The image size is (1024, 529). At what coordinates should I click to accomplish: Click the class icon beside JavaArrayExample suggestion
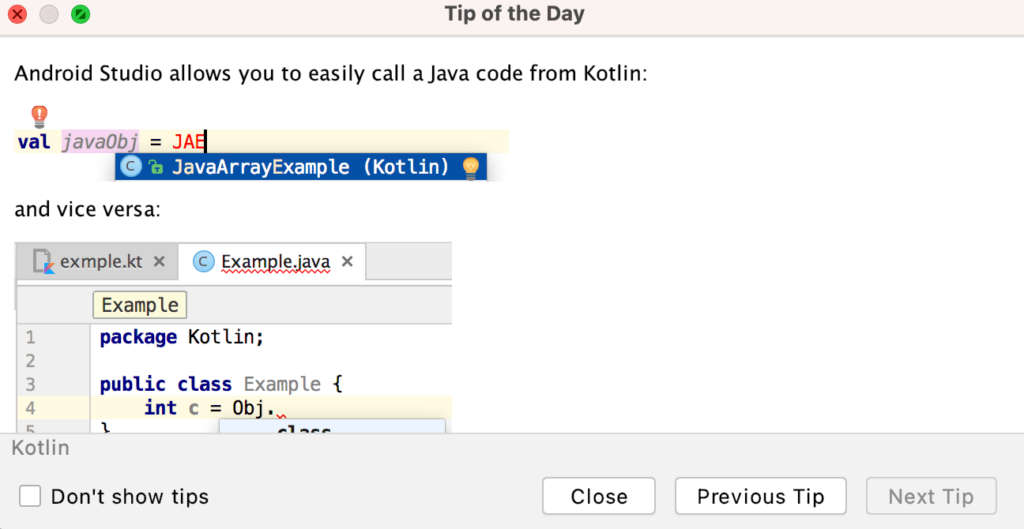132,167
